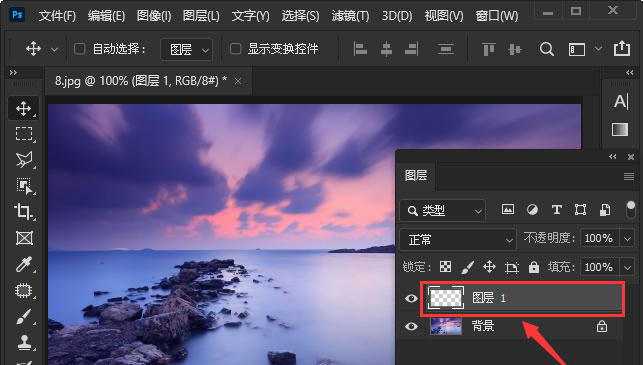Collapse the Layers panel to icons

click(613, 157)
